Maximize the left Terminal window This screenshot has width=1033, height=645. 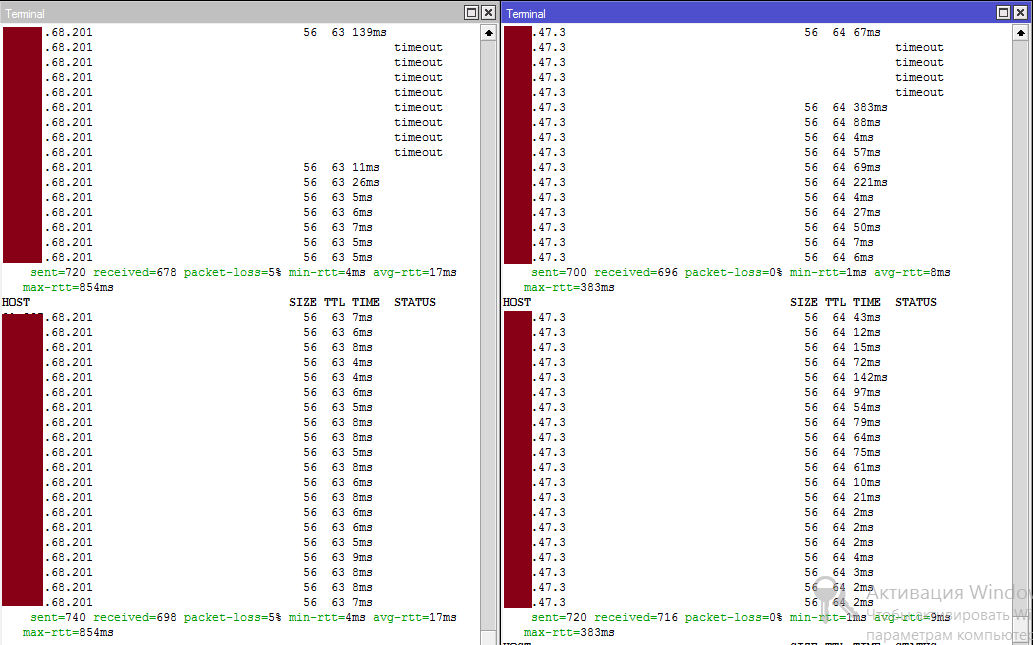472,13
